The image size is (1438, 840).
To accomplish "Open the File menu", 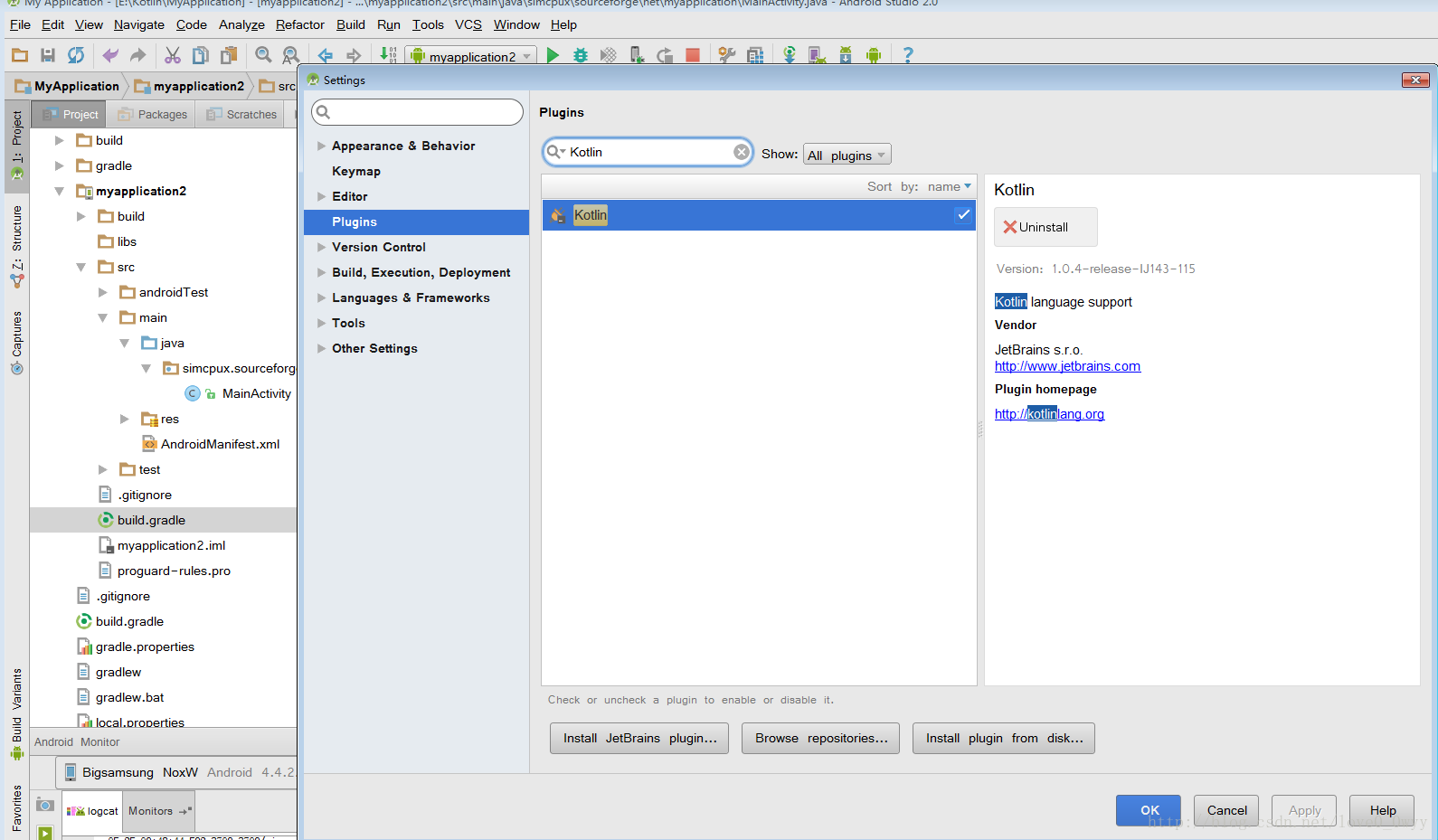I will (x=20, y=24).
